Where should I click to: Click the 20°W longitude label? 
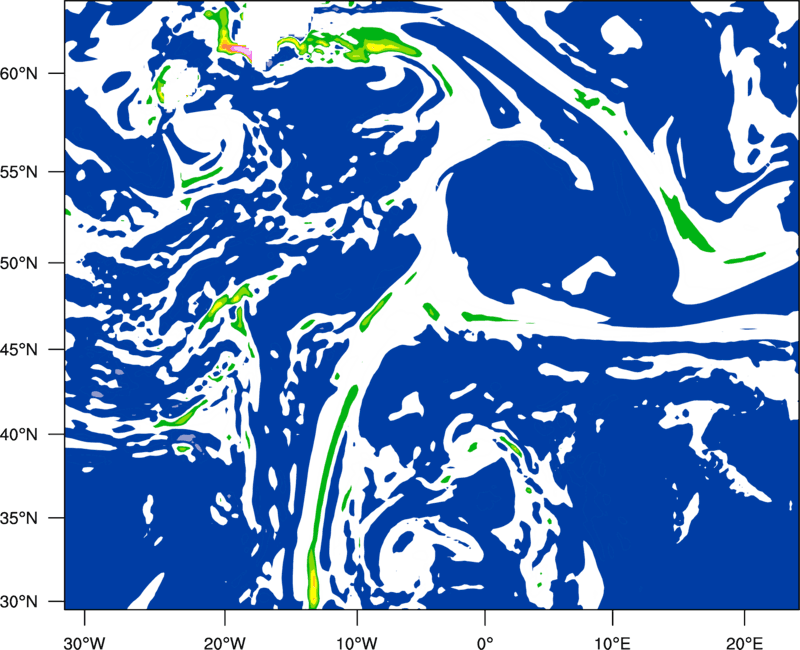point(225,642)
